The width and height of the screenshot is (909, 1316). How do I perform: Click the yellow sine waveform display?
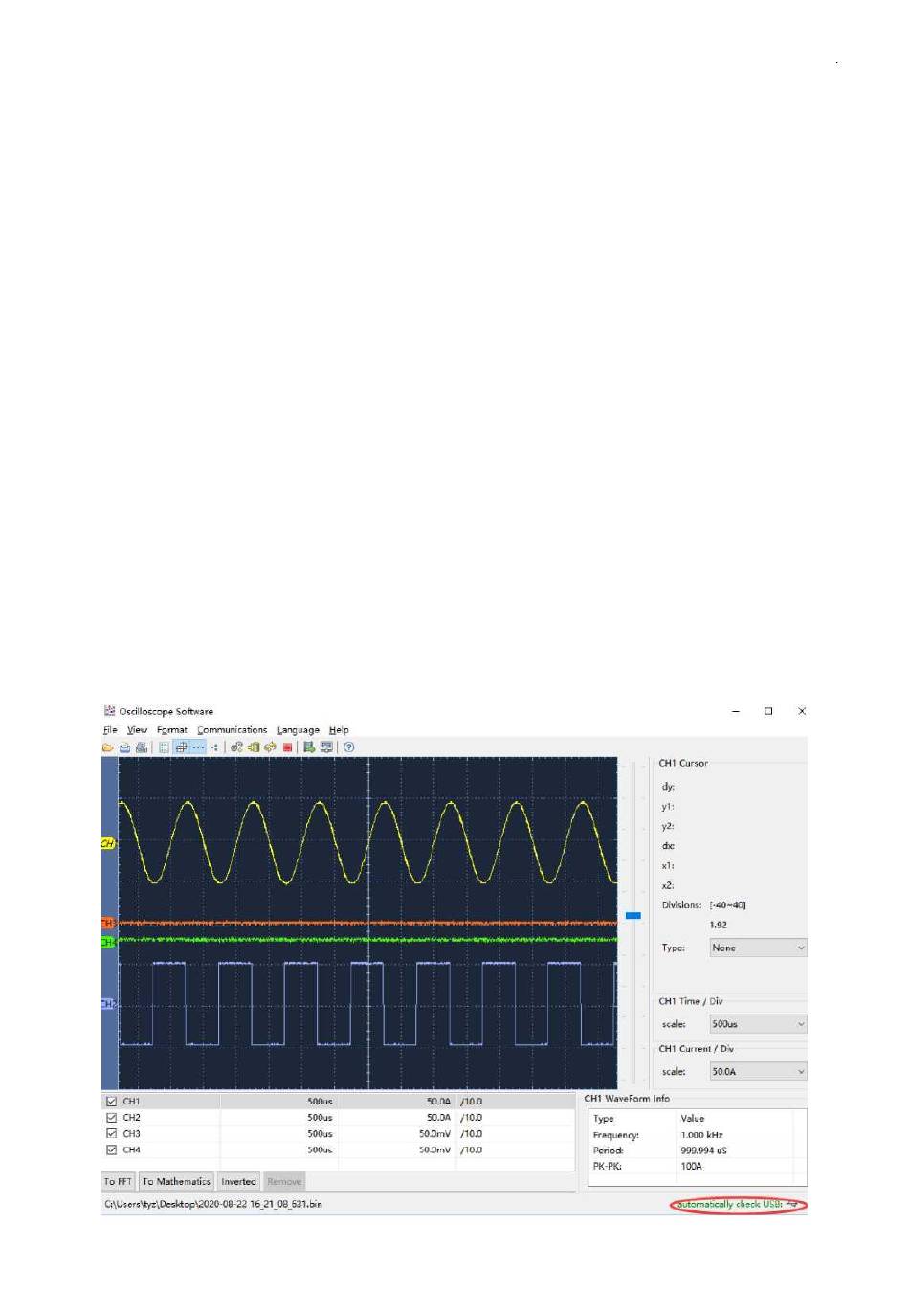click(367, 842)
